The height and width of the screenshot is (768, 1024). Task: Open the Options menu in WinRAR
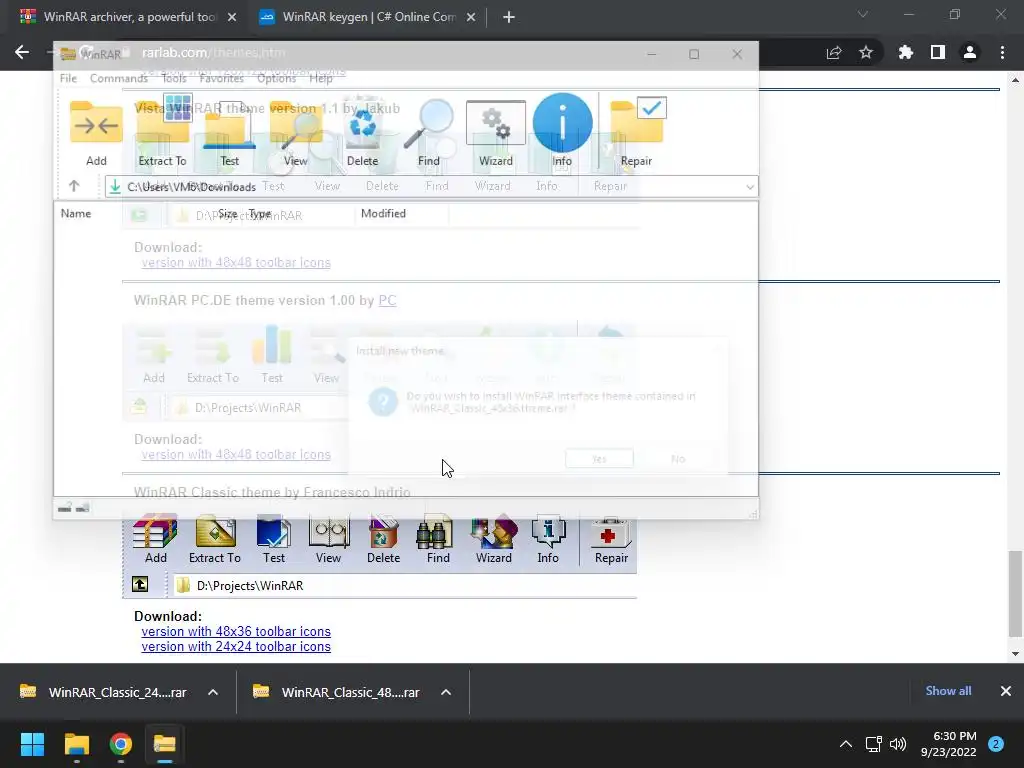pos(276,78)
